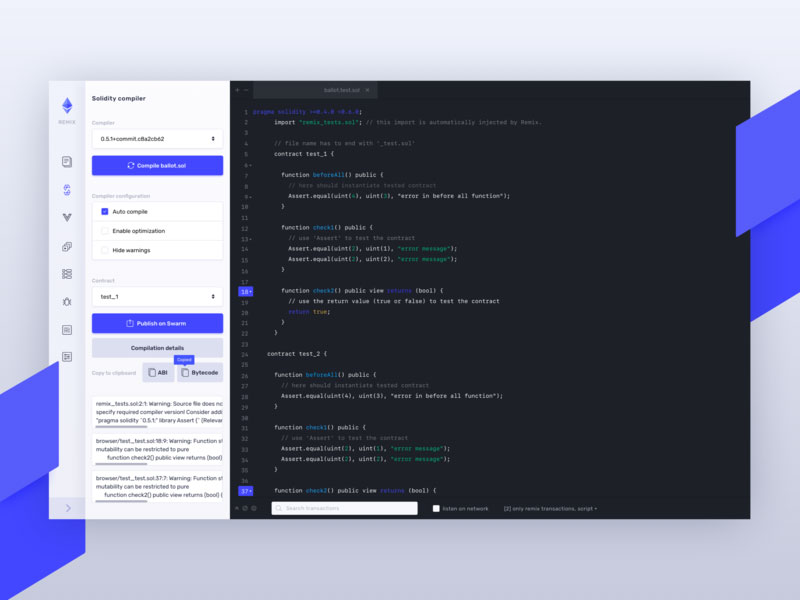800x600 pixels.
Task: Launch the debugger bug icon
Action: point(67,300)
